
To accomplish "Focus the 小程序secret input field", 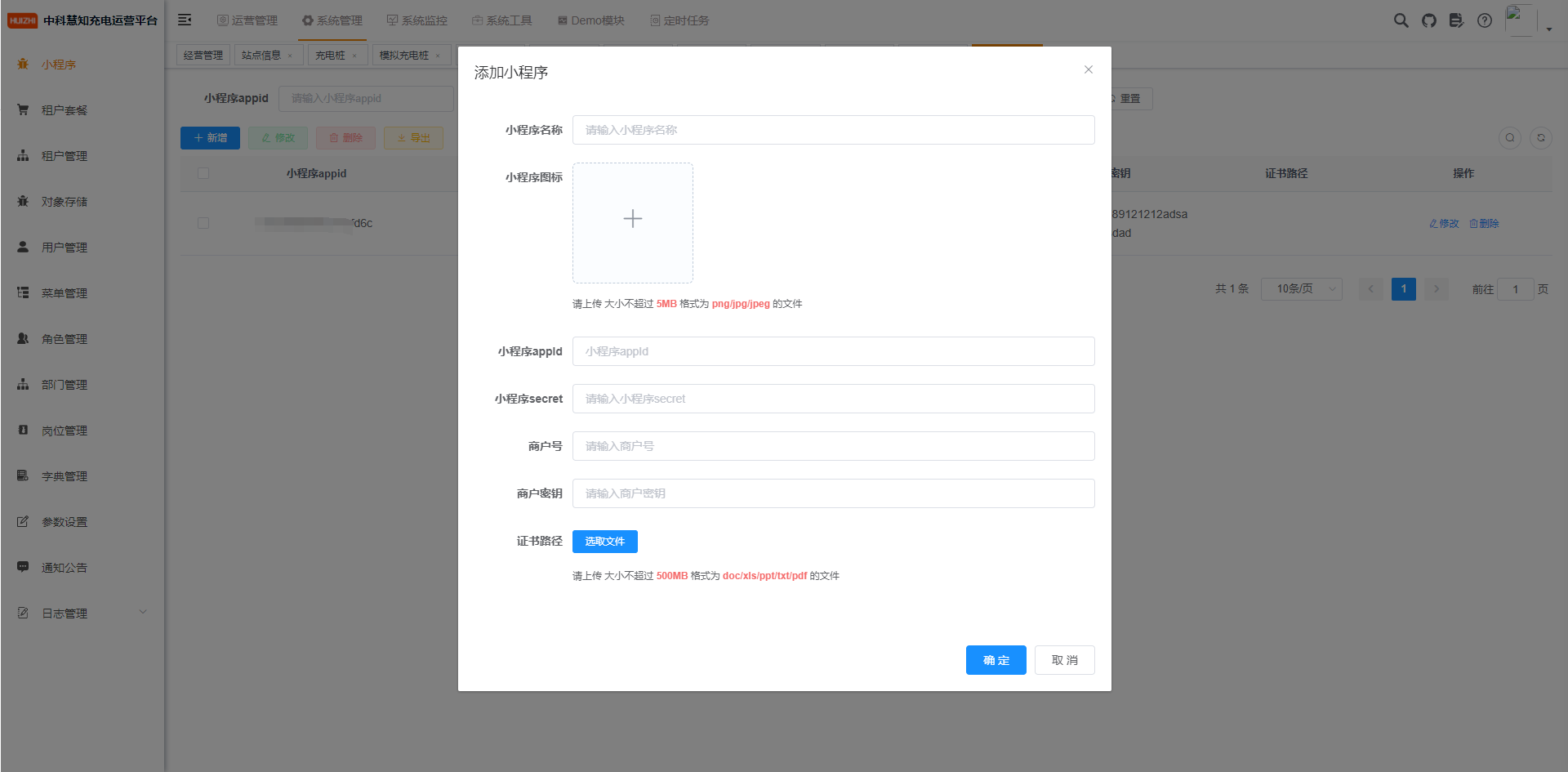I will [x=833, y=399].
